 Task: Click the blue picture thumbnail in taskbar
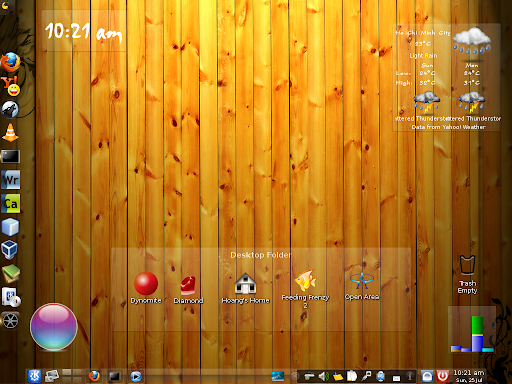tap(278, 376)
